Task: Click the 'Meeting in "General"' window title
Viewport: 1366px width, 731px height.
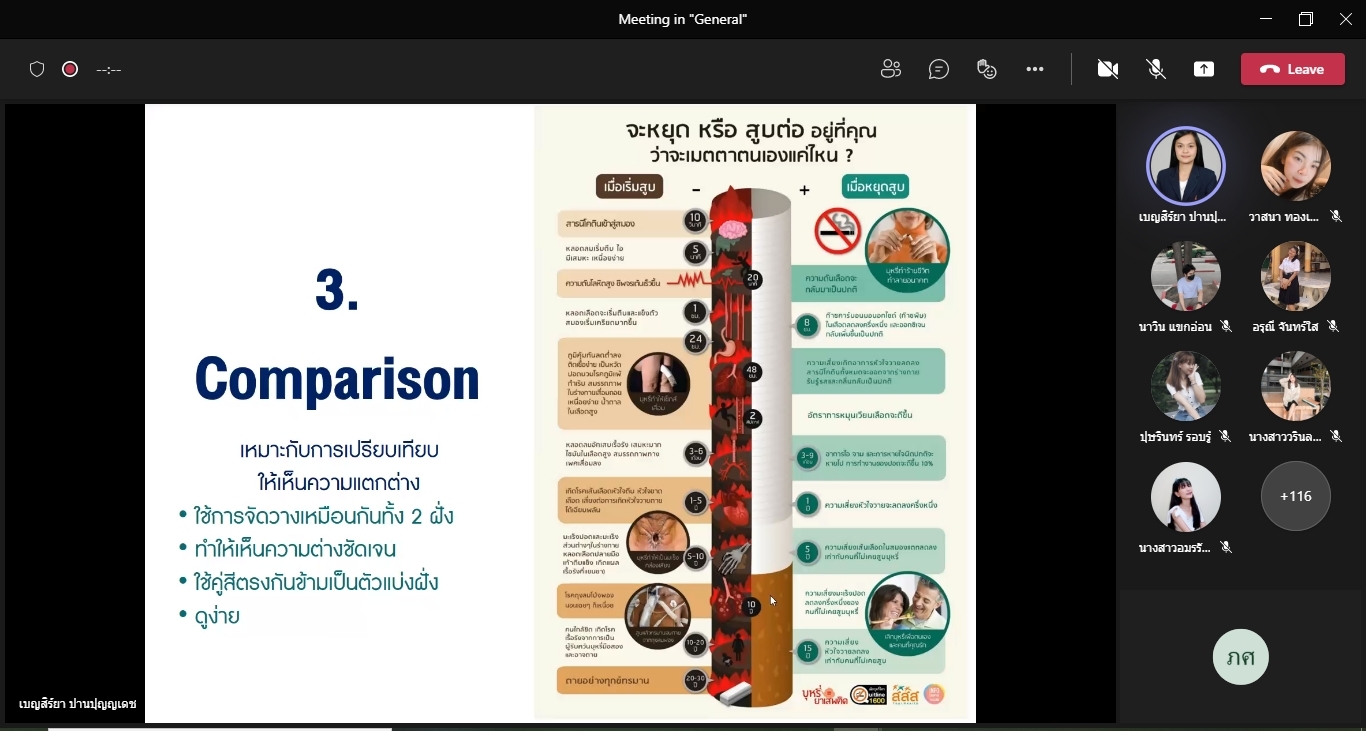Action: (x=683, y=19)
